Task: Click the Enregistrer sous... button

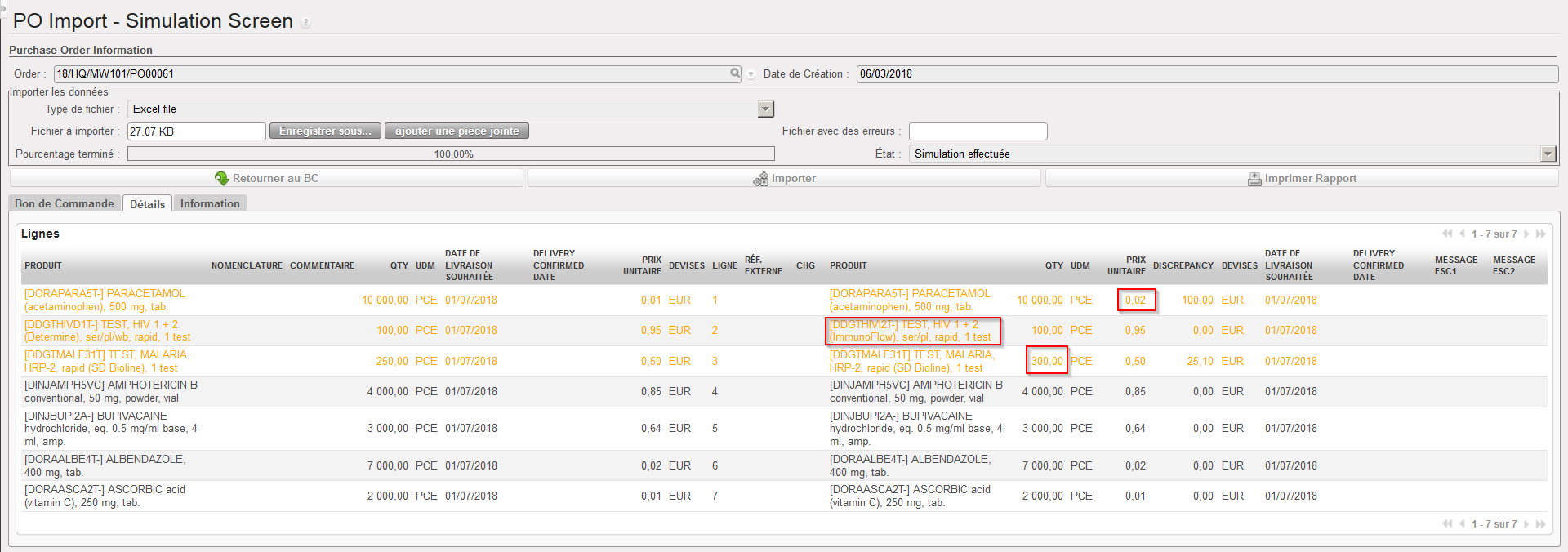Action: [x=325, y=131]
